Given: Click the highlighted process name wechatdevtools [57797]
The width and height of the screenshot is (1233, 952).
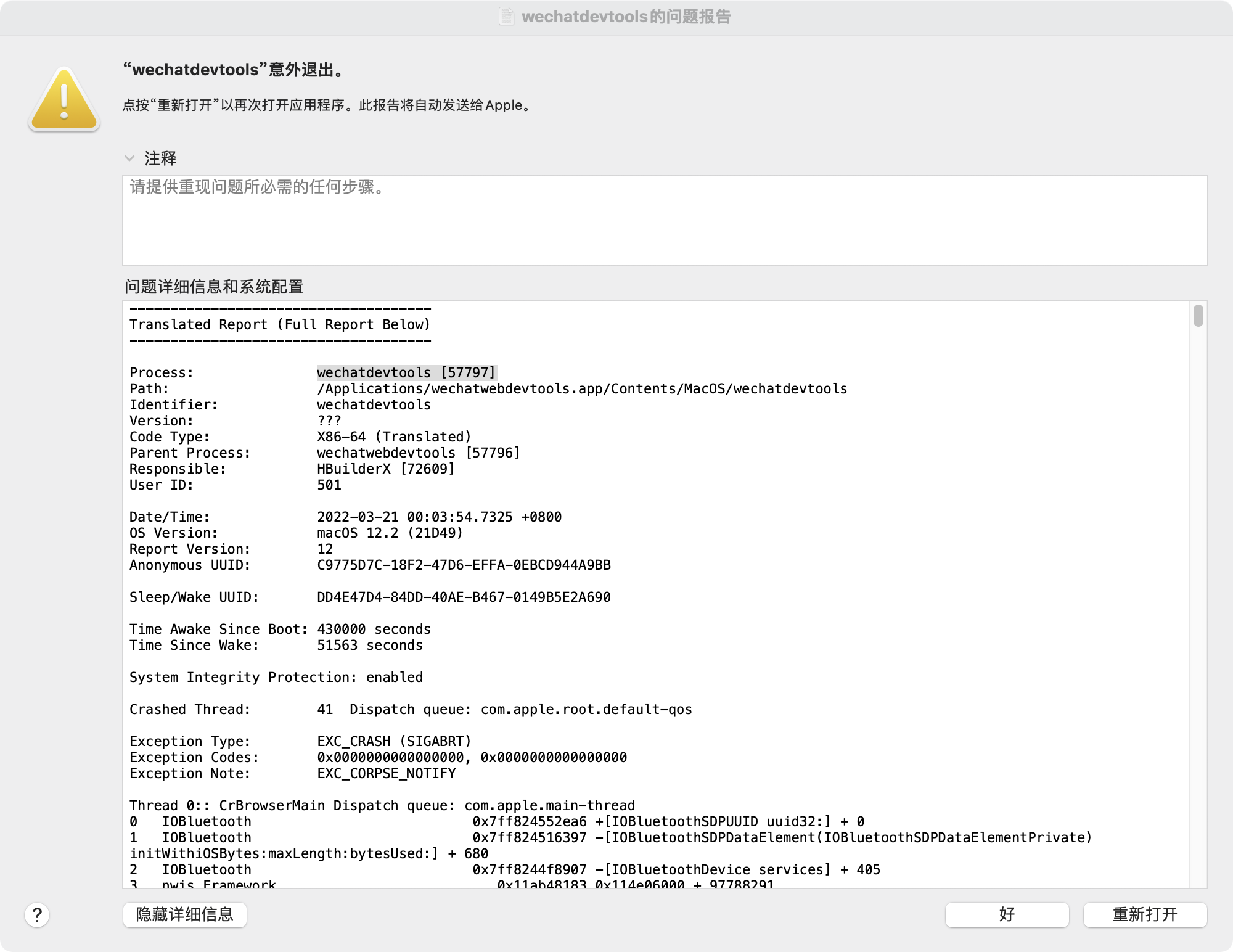Looking at the screenshot, I should (406, 372).
